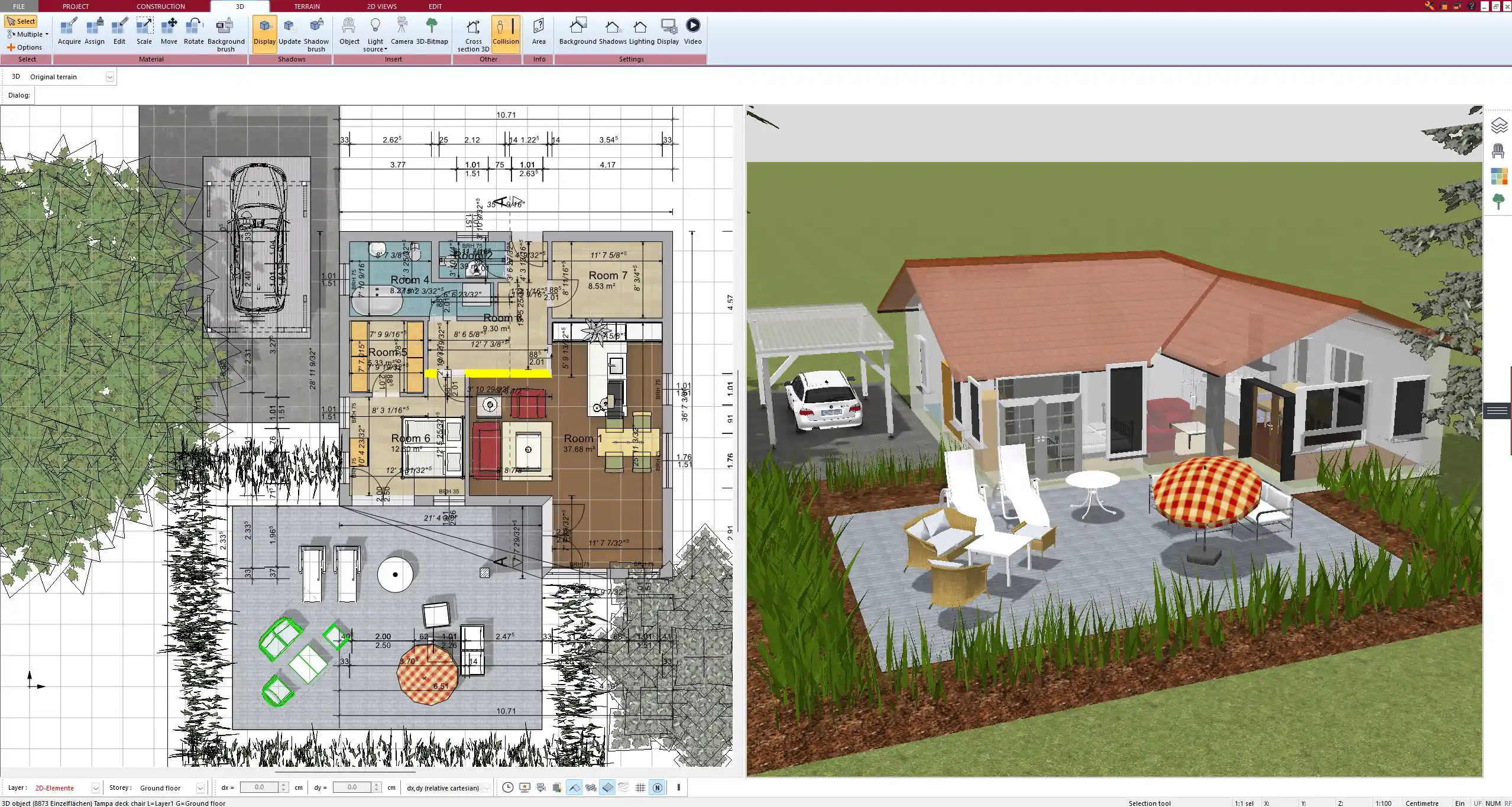Click the Room 1 label in floor plan
Screen dimensions: 1512x807
click(582, 439)
